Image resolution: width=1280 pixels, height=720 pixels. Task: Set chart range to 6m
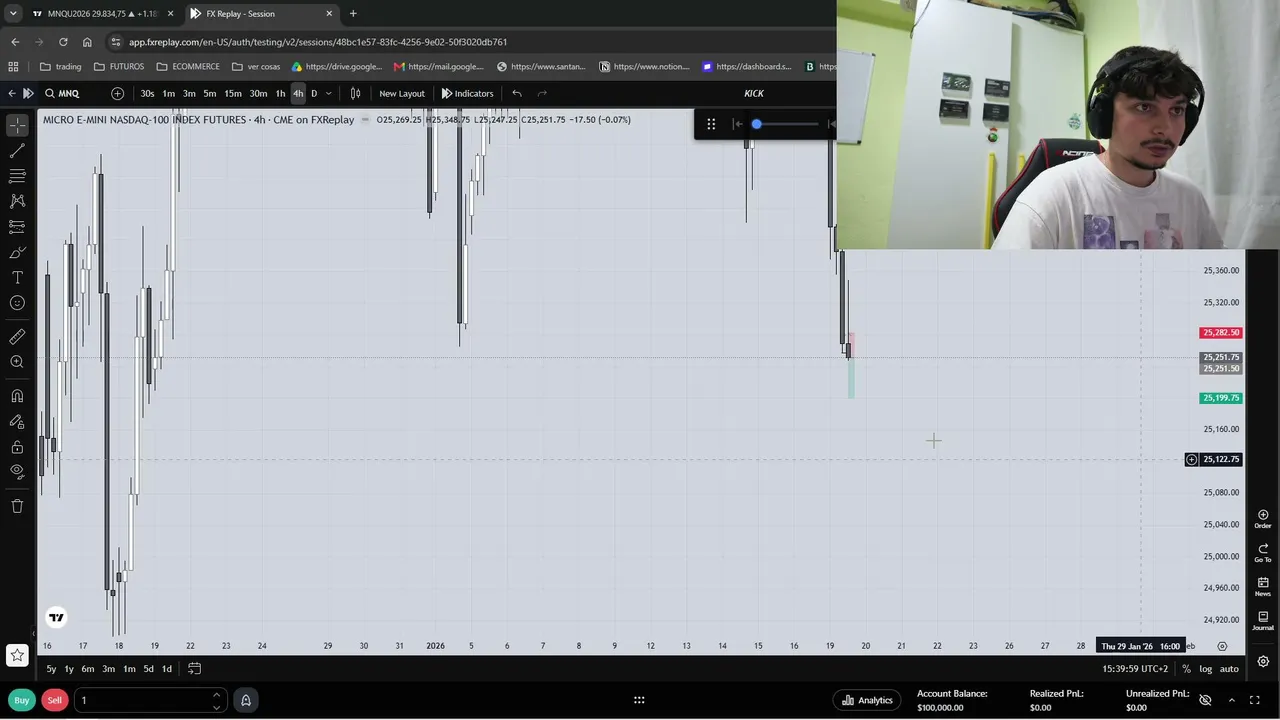[88, 669]
